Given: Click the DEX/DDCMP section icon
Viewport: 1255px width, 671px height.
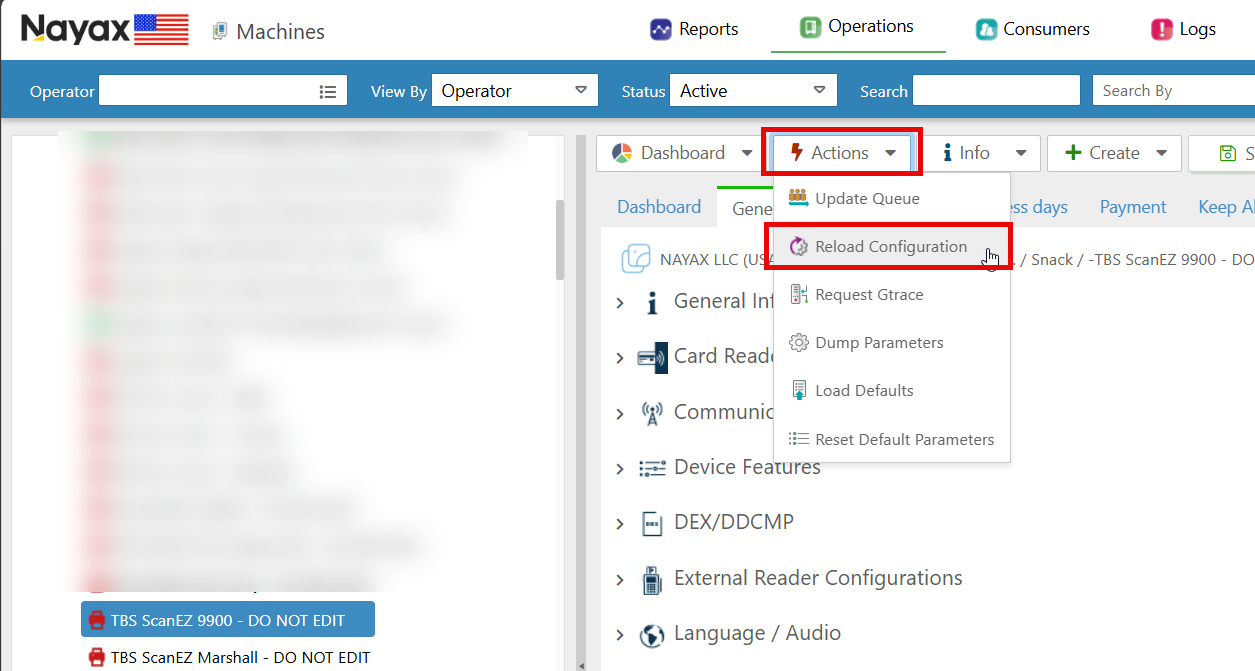Looking at the screenshot, I should (652, 523).
